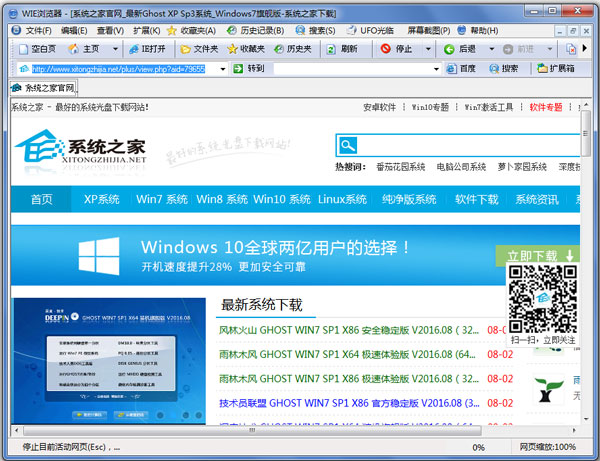Click the red 软件专题 link
This screenshot has height=461, width=600.
[x=546, y=107]
